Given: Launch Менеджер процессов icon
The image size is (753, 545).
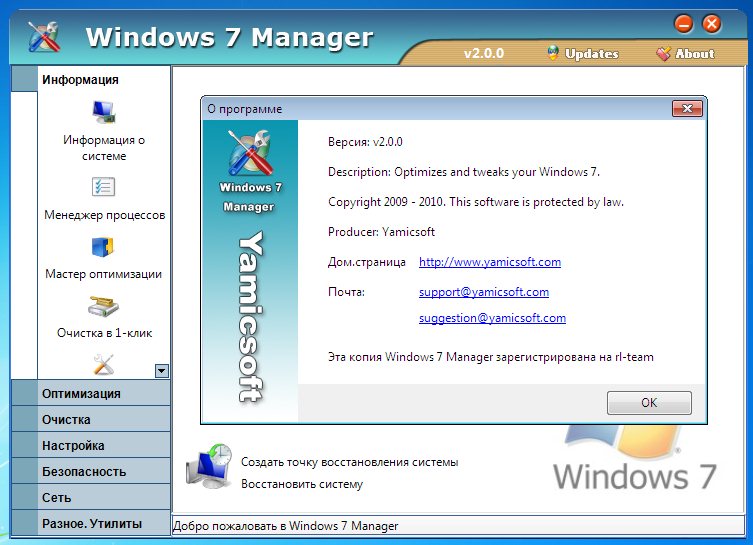Looking at the screenshot, I should 104,187.
